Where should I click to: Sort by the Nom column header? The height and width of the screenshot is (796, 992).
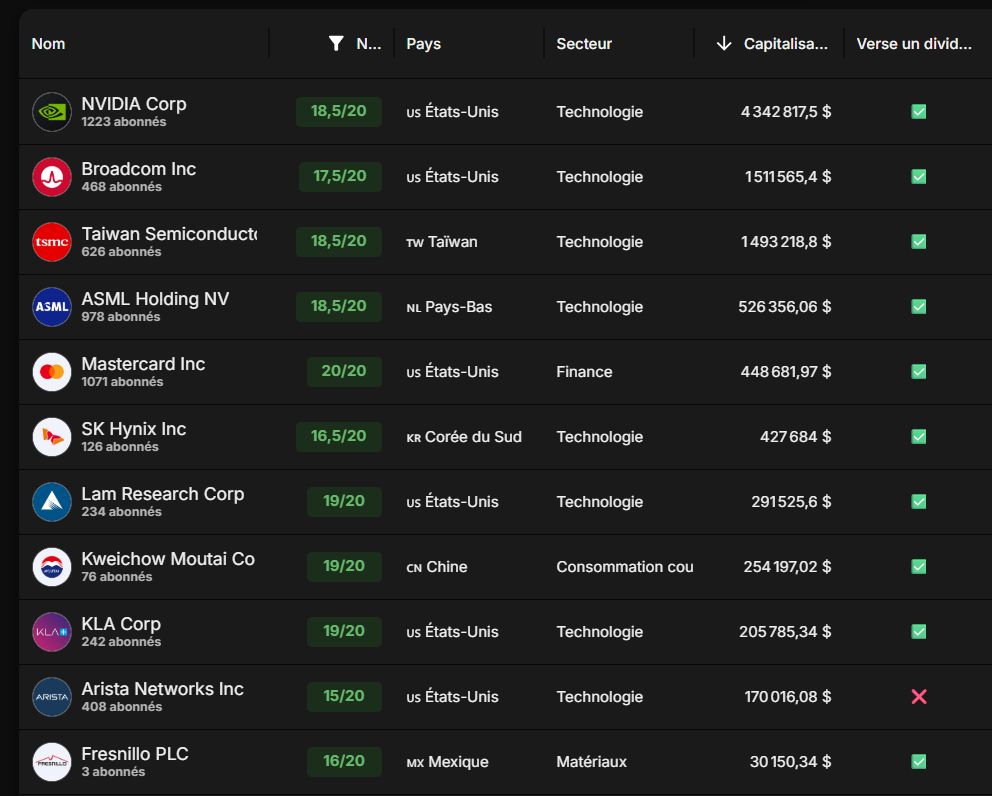(x=48, y=44)
